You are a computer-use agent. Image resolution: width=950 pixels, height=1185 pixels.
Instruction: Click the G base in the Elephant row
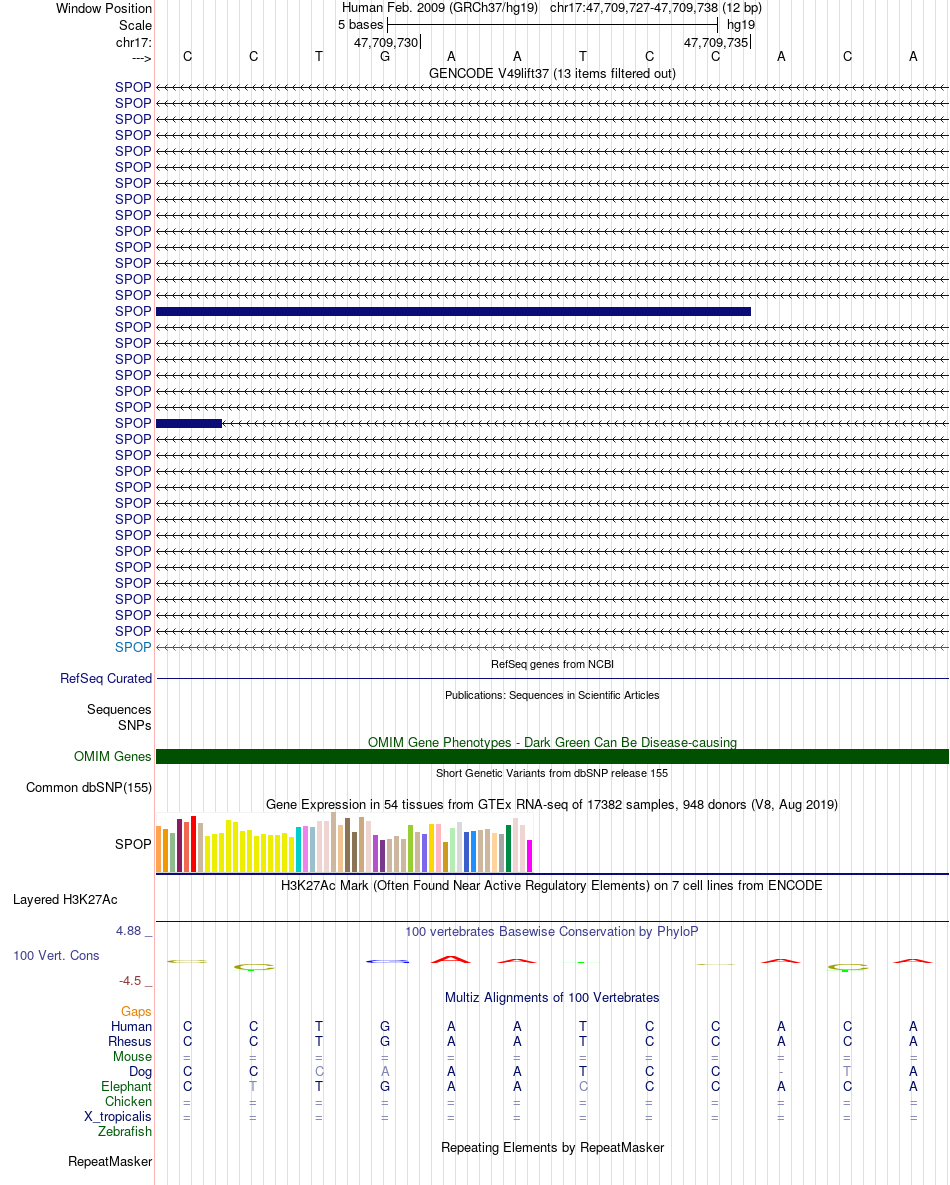tap(385, 1087)
